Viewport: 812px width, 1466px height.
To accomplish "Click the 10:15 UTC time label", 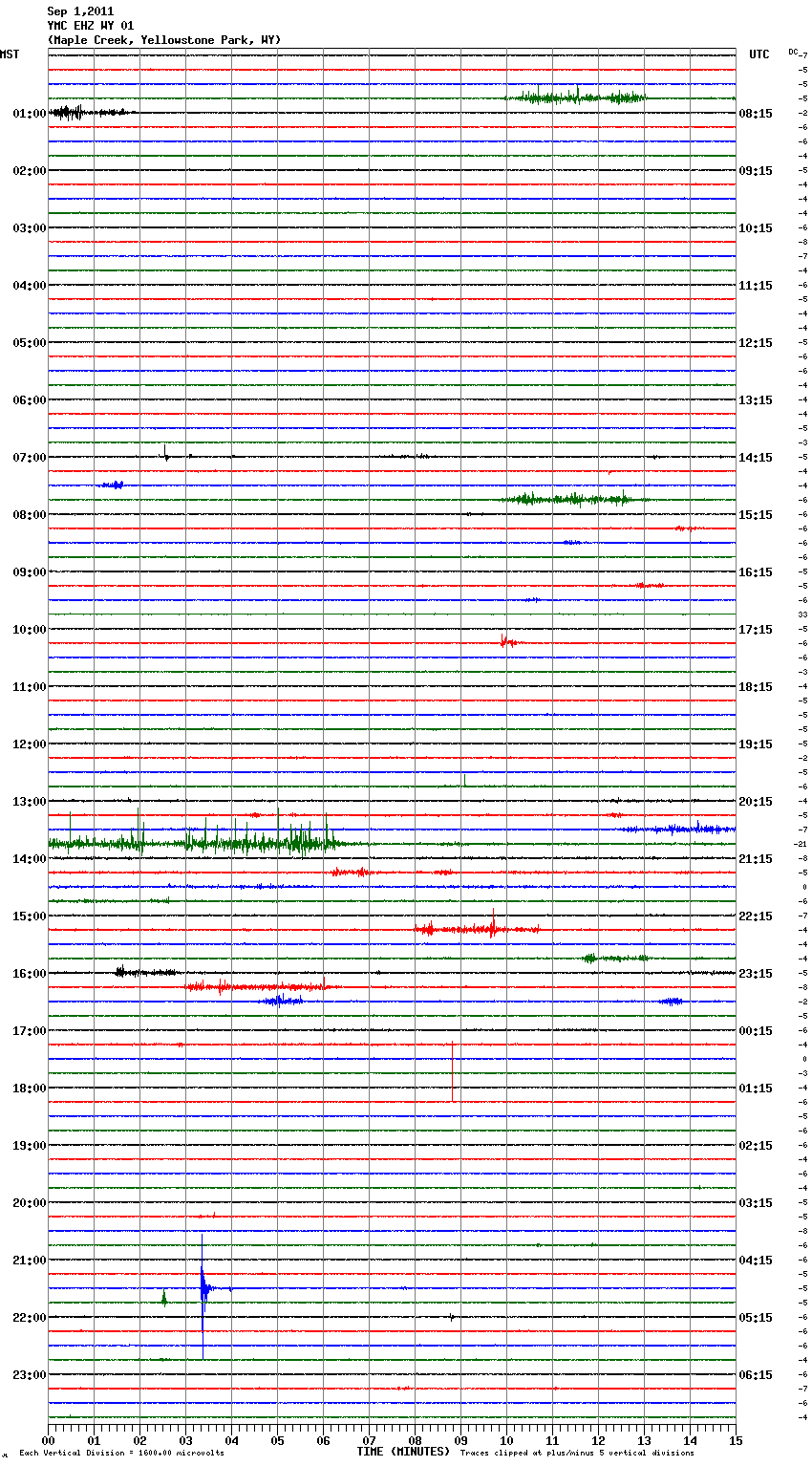I will pyautogui.click(x=756, y=228).
